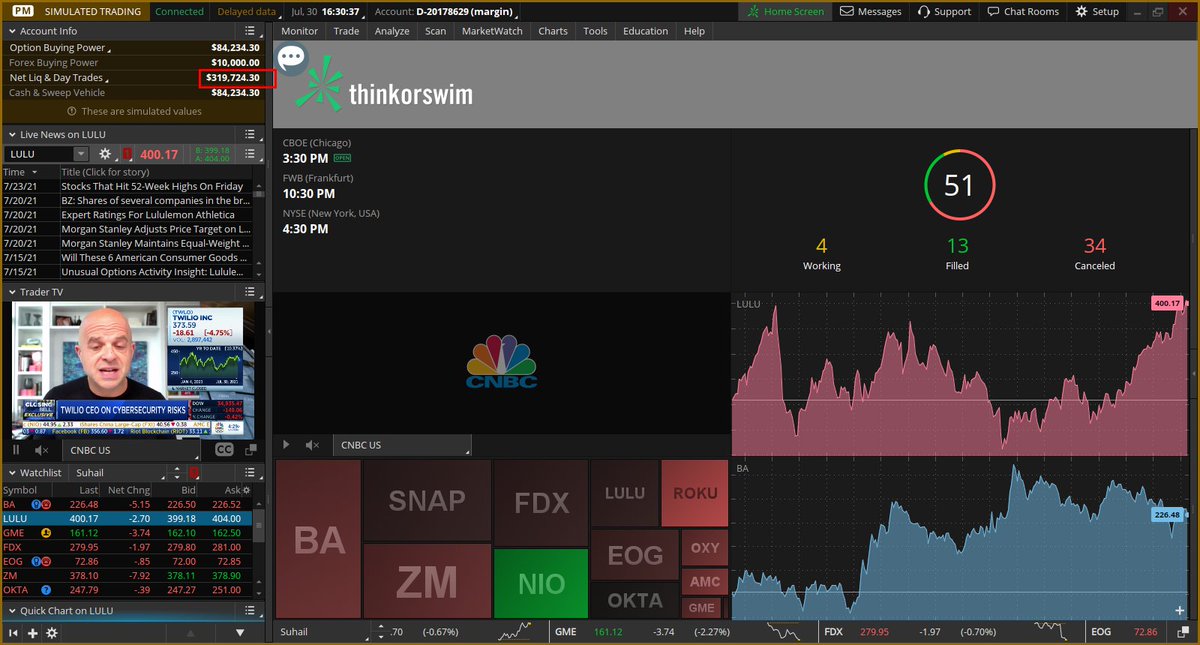
Task: Collapse the Account Info section
Action: tap(11, 31)
